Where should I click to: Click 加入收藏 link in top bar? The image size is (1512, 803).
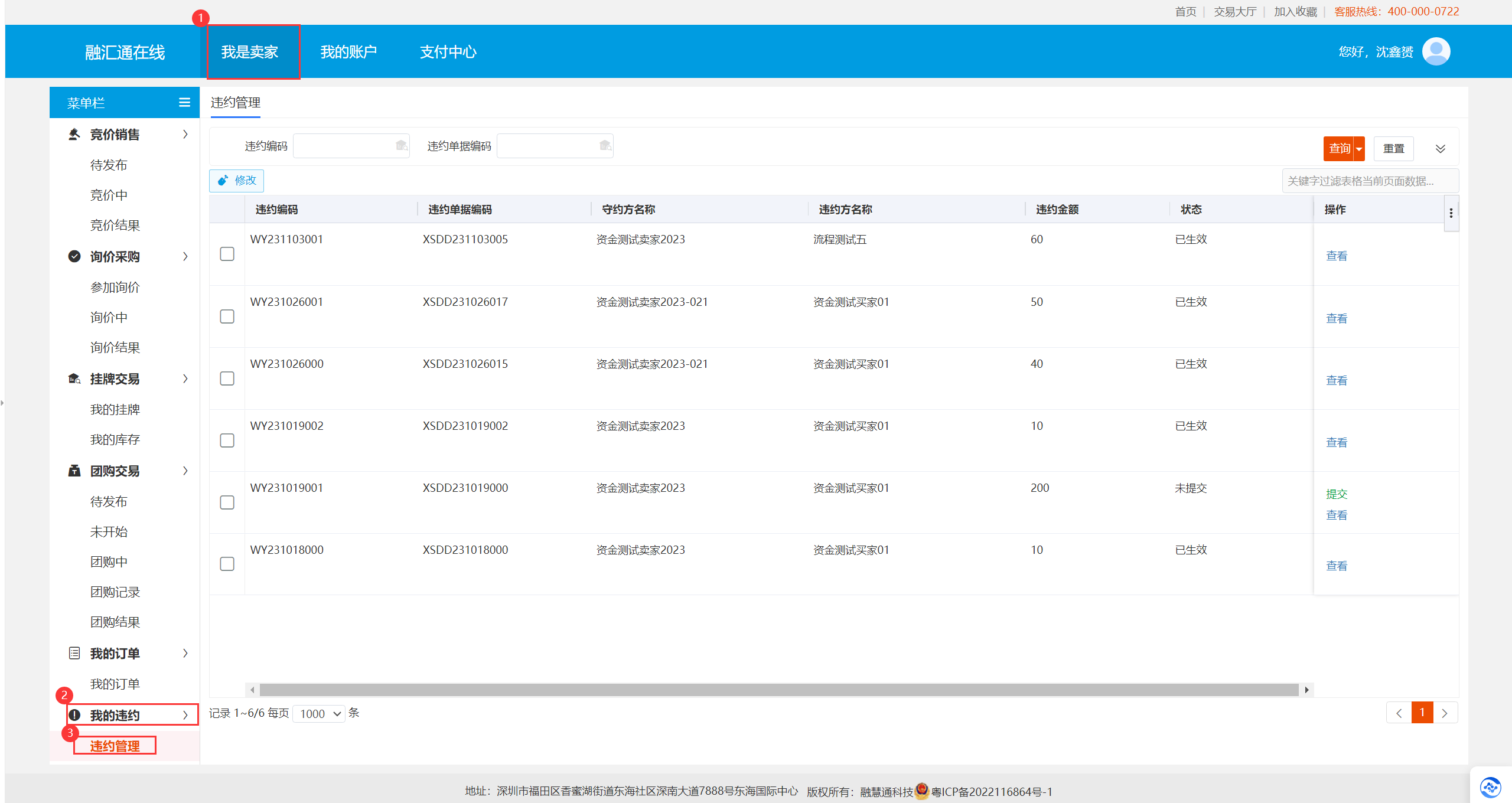pos(1295,11)
